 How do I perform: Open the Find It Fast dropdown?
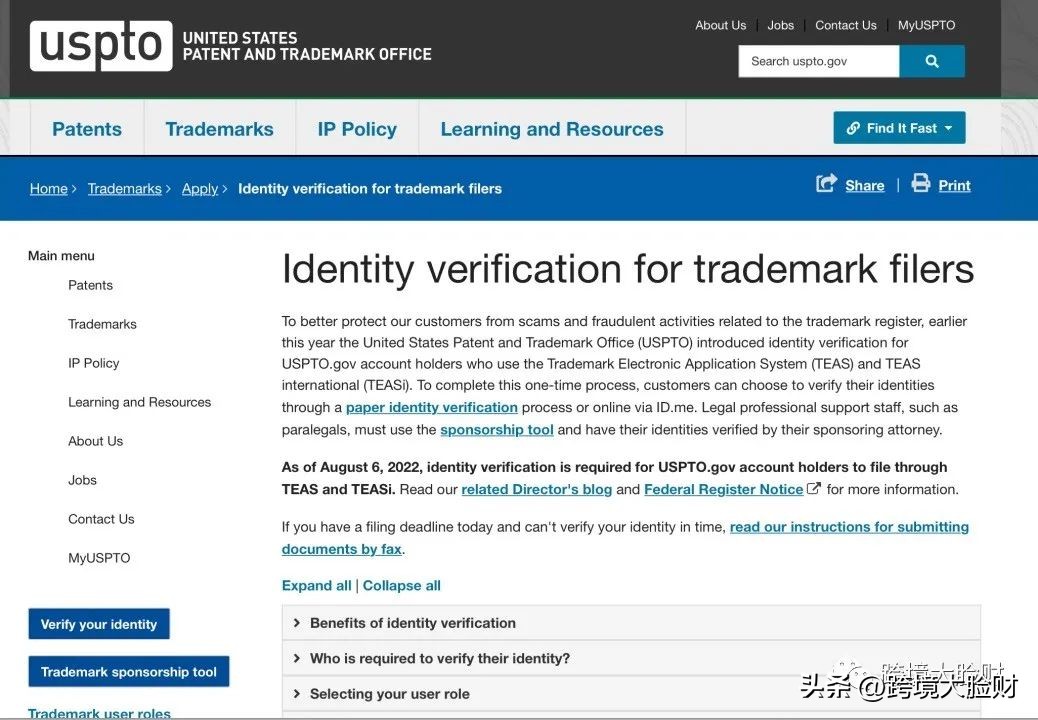[x=898, y=128]
